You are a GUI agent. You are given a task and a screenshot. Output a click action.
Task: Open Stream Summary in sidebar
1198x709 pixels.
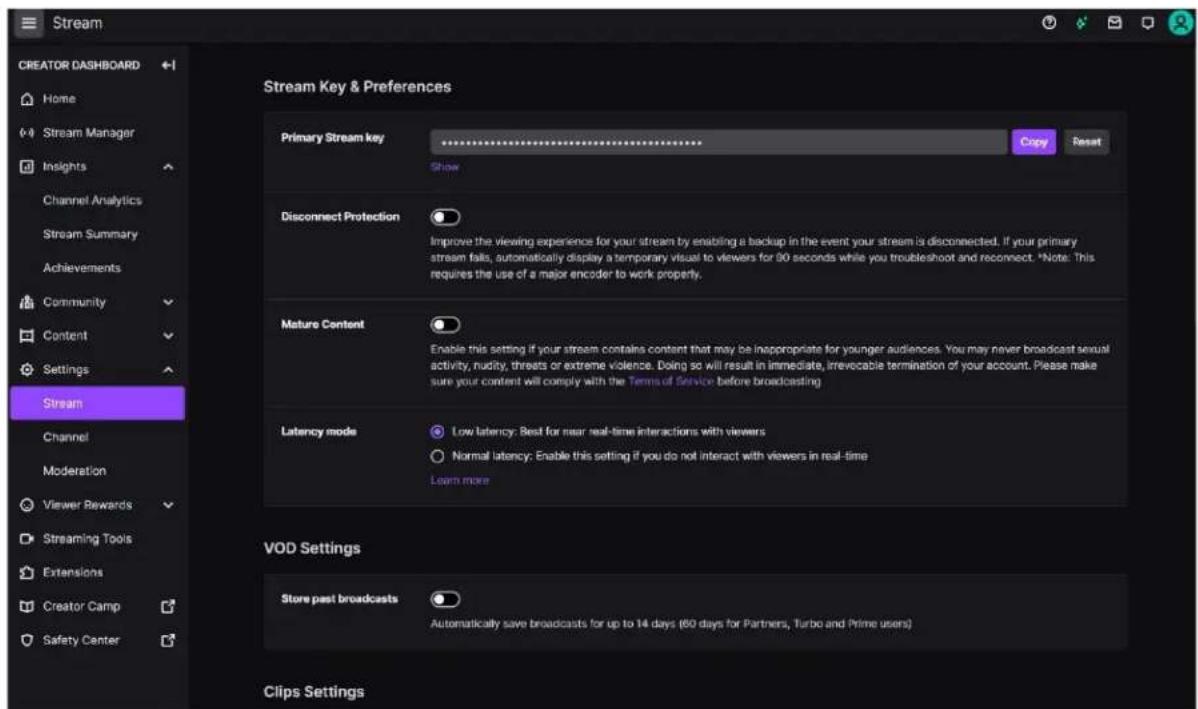click(x=90, y=235)
